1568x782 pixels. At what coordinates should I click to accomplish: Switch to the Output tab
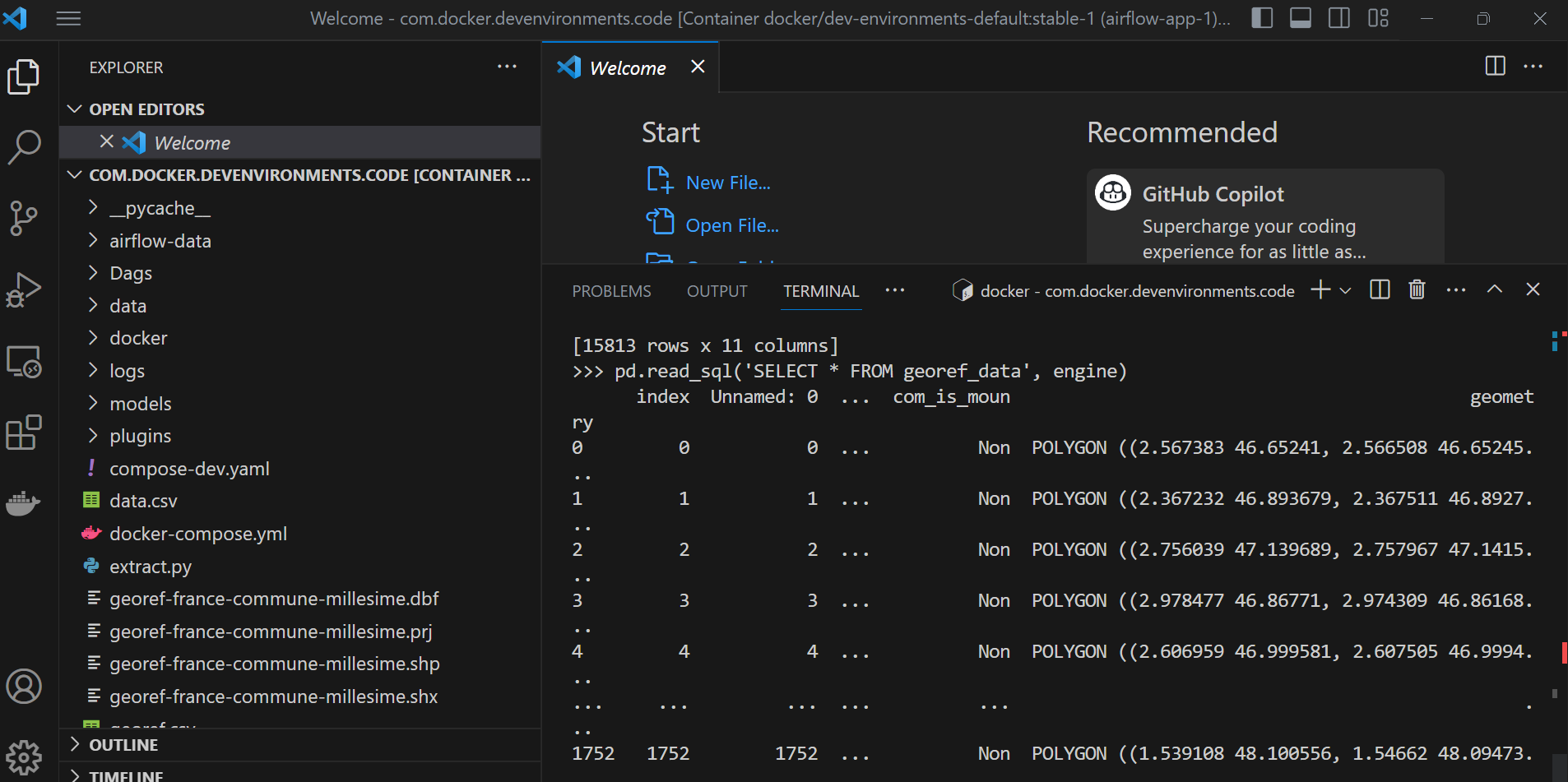pyautogui.click(x=717, y=291)
